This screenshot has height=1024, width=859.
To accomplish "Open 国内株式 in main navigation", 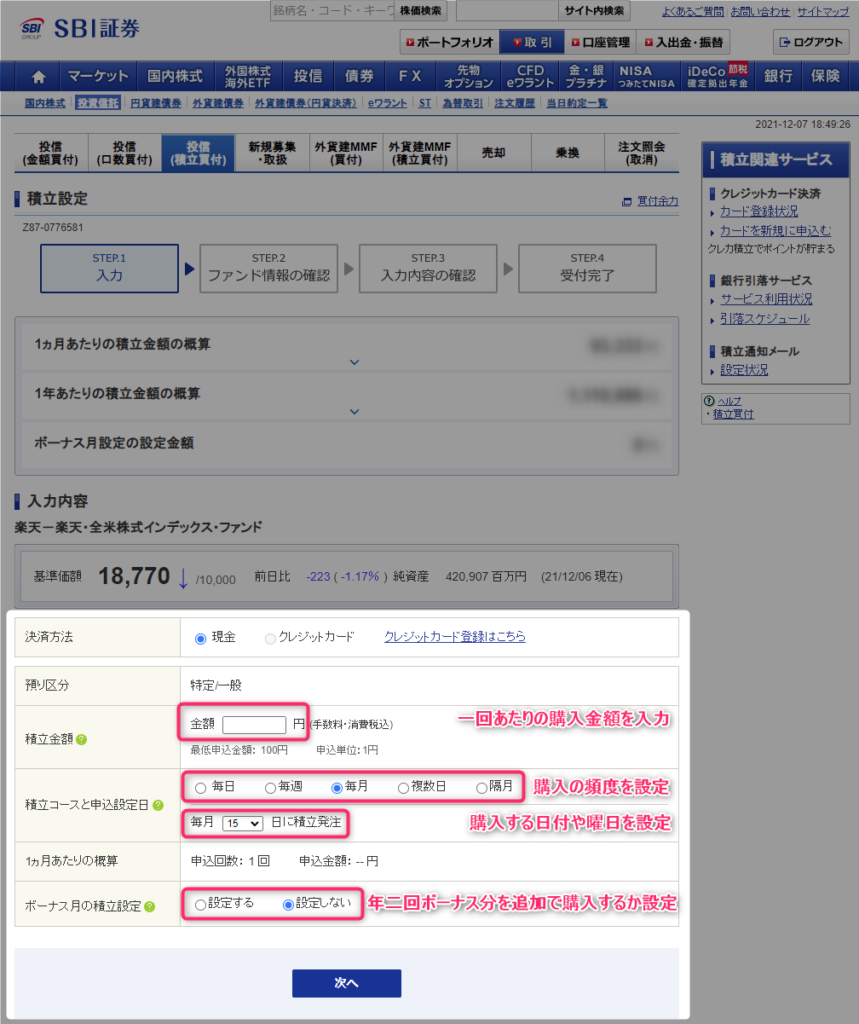I will (x=175, y=76).
